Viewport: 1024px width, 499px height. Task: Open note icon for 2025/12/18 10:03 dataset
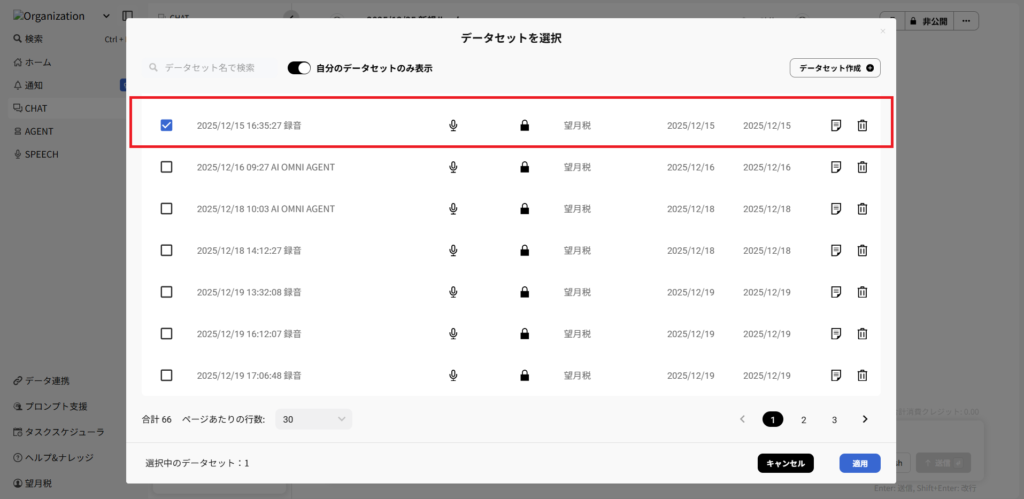tap(836, 209)
